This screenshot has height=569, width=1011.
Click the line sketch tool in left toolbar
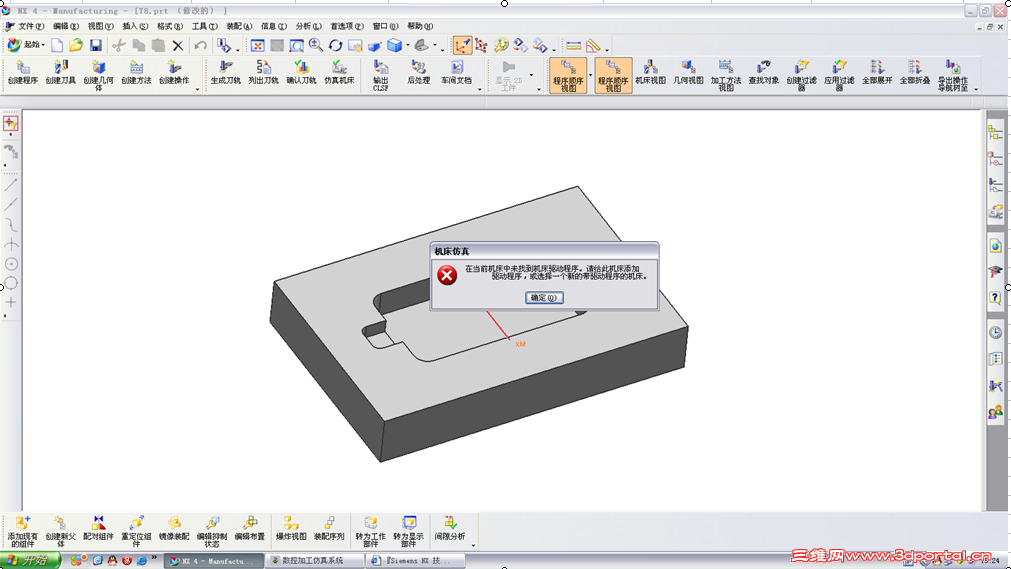pos(11,185)
